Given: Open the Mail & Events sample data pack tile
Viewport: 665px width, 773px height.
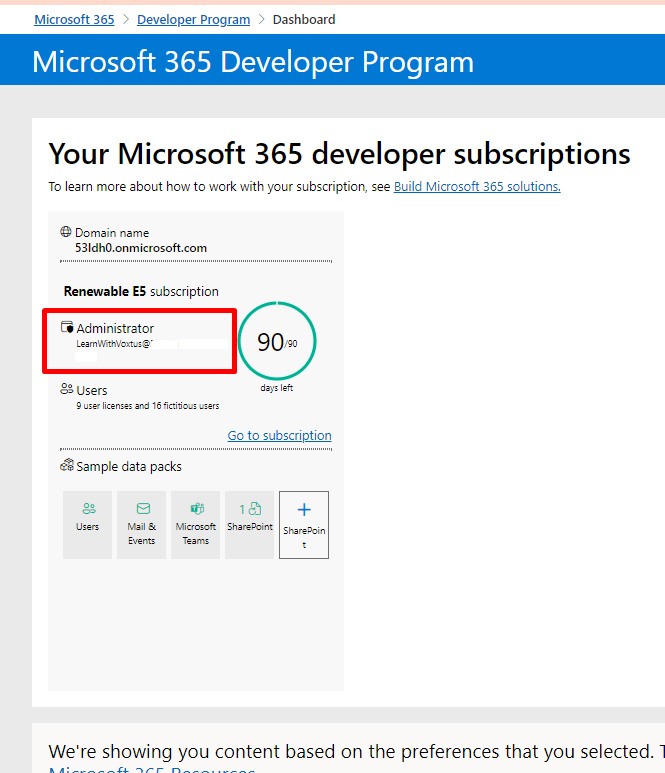Looking at the screenshot, I should (141, 525).
